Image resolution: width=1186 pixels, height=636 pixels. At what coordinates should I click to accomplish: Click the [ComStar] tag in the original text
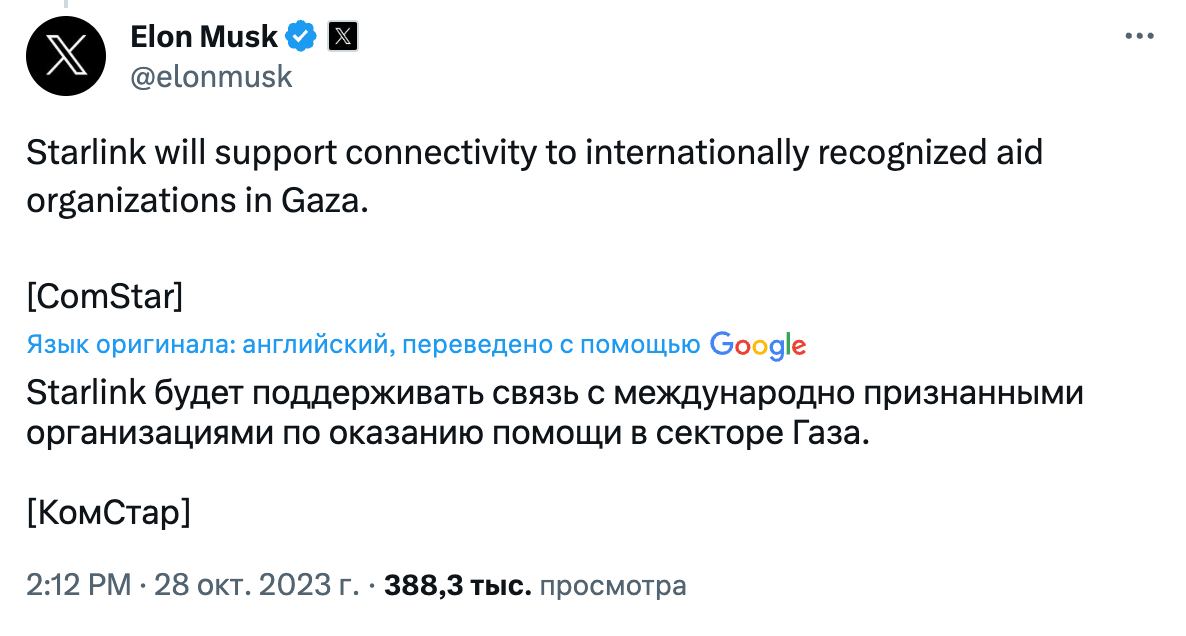(105, 297)
